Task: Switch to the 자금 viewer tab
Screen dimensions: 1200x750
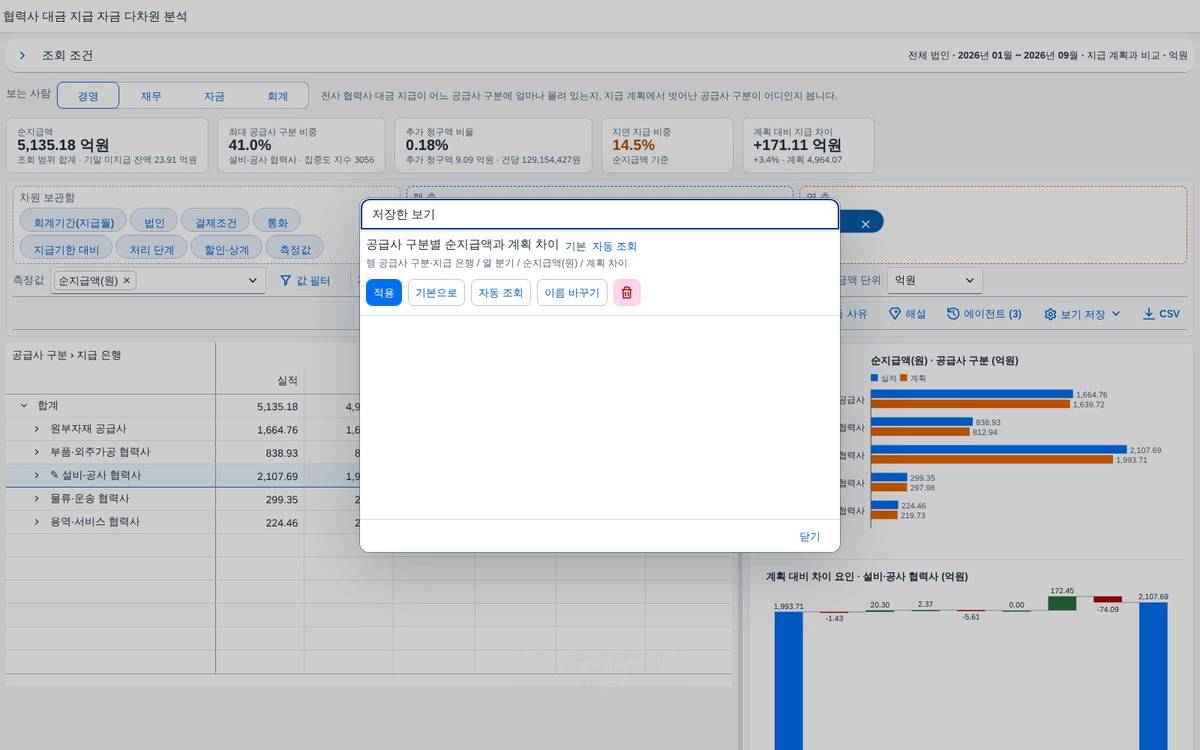Action: pyautogui.click(x=214, y=96)
